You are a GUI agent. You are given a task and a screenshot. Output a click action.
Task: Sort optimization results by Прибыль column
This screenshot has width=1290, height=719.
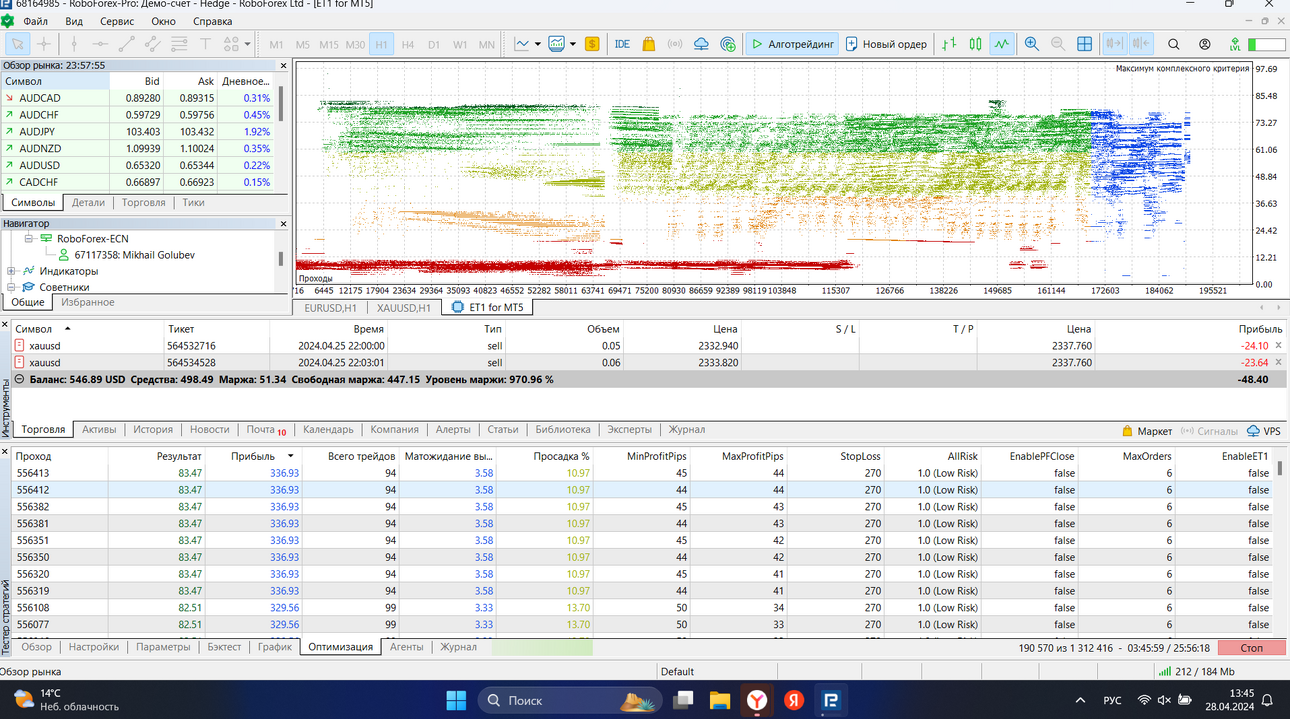252,456
